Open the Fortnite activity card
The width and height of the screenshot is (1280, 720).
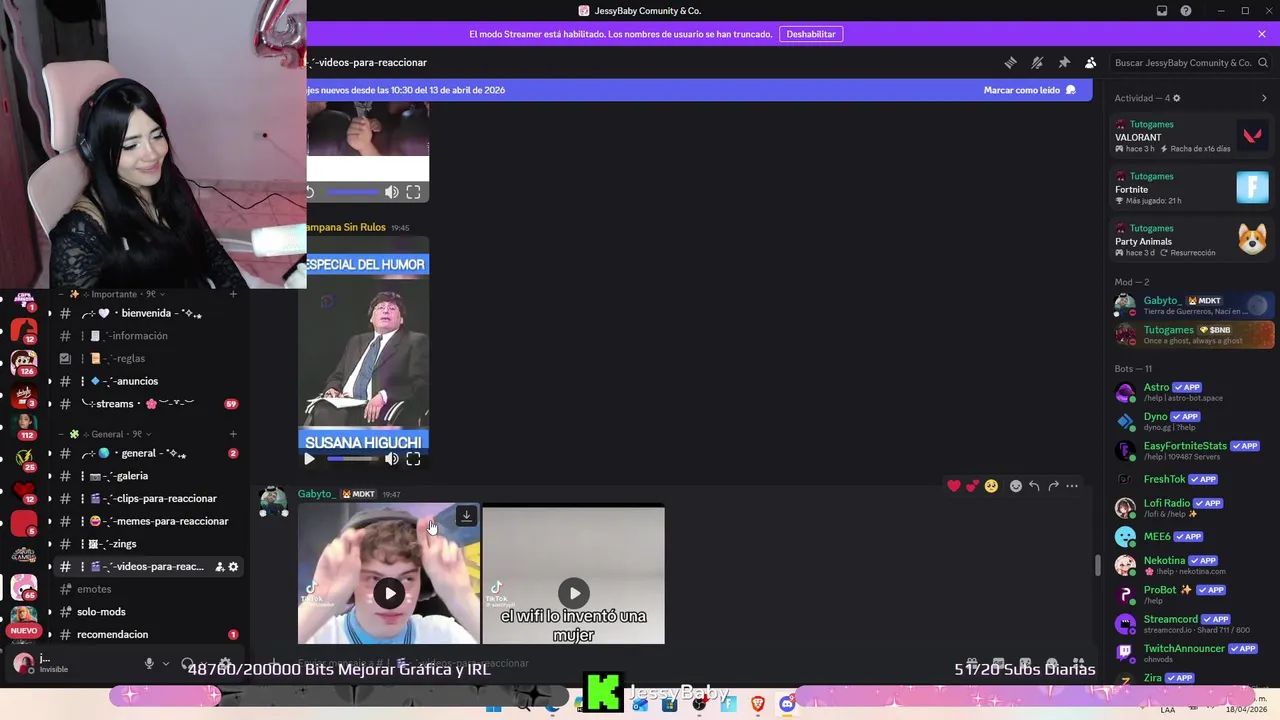1192,188
